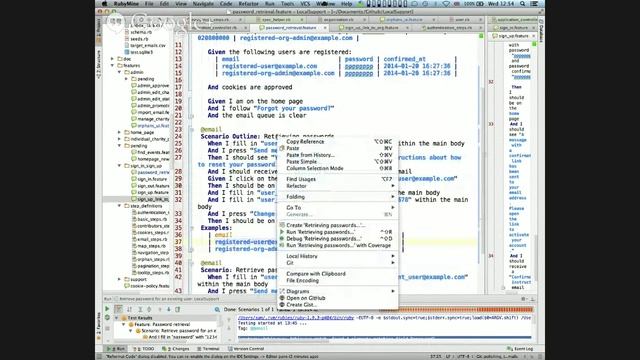The image size is (640, 360).
Task: Open the Event Log
Action: coord(520,349)
